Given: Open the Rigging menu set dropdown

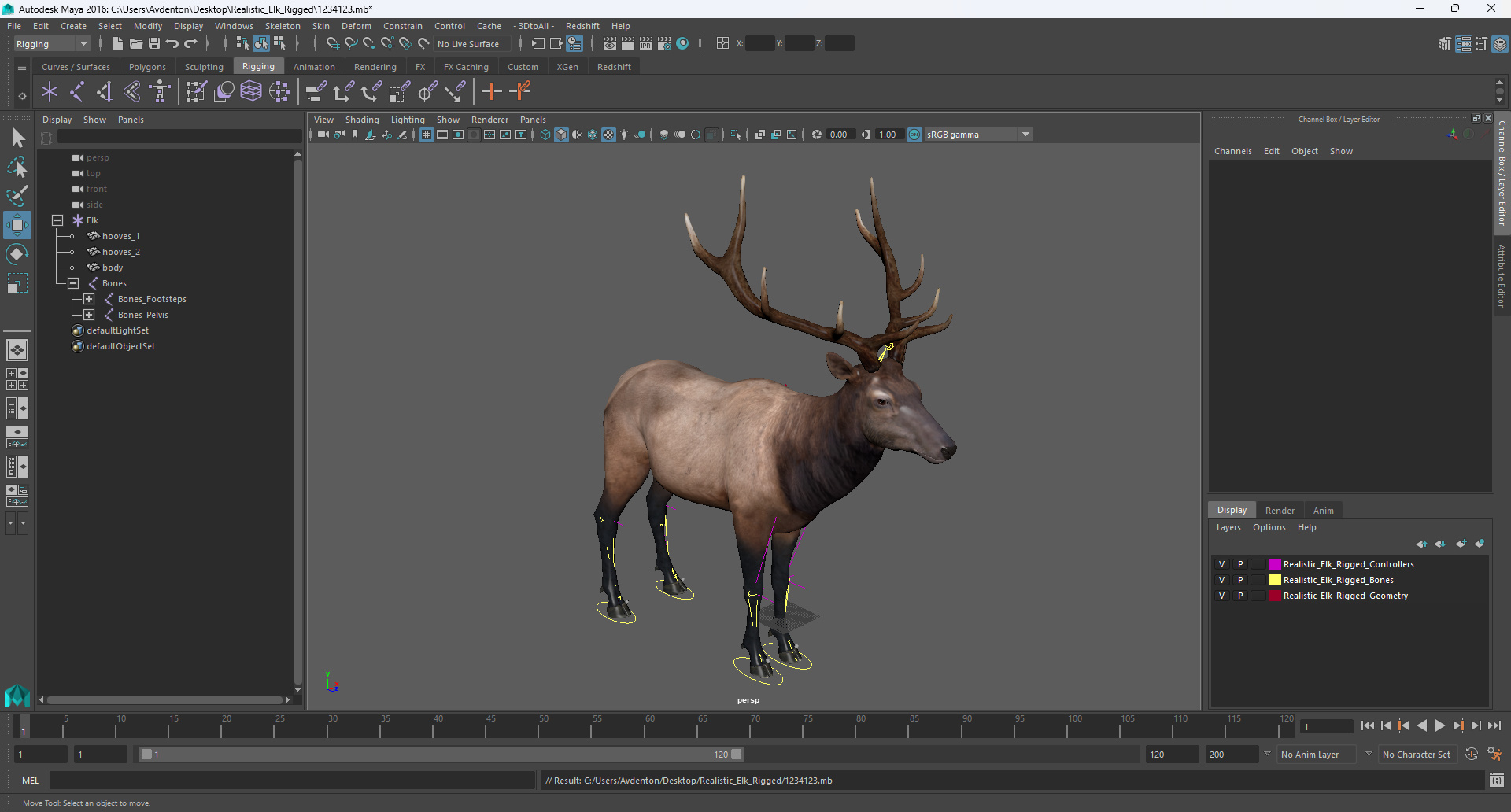Looking at the screenshot, I should tap(83, 44).
